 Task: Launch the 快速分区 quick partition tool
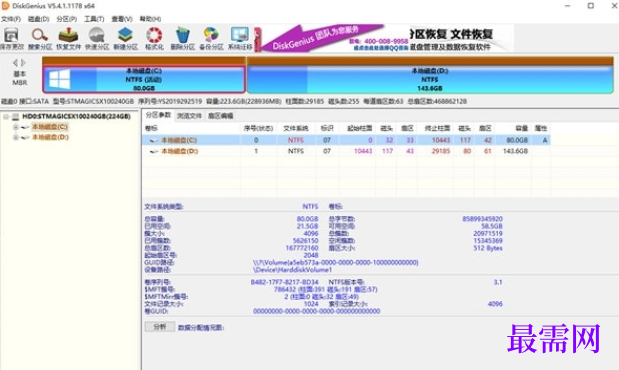tap(97, 38)
